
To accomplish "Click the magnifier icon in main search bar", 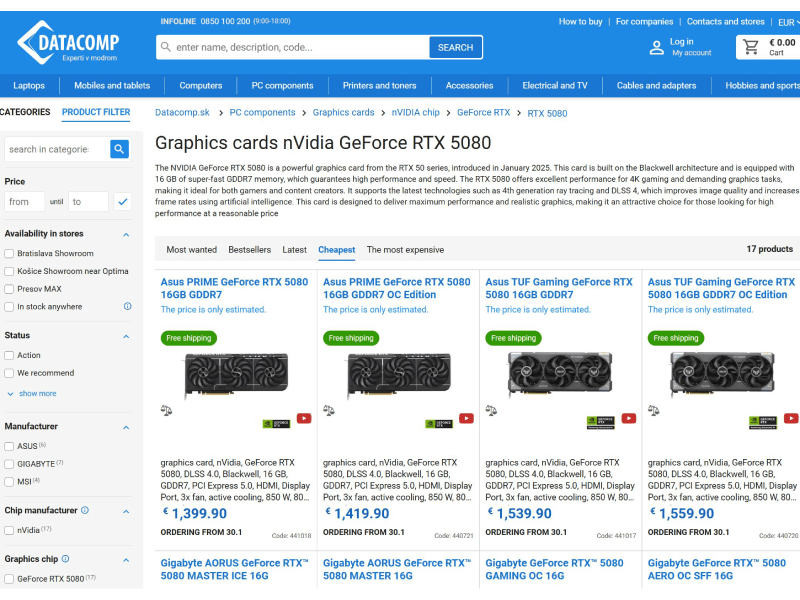I will tap(166, 47).
